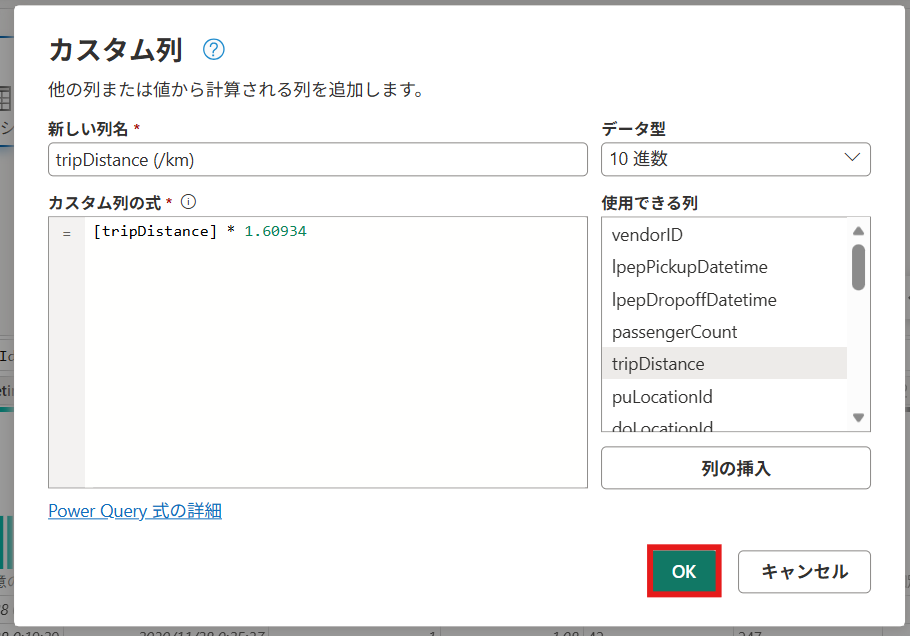Click the dropdown chevron for 10 進数
The width and height of the screenshot is (910, 636).
[852, 158]
